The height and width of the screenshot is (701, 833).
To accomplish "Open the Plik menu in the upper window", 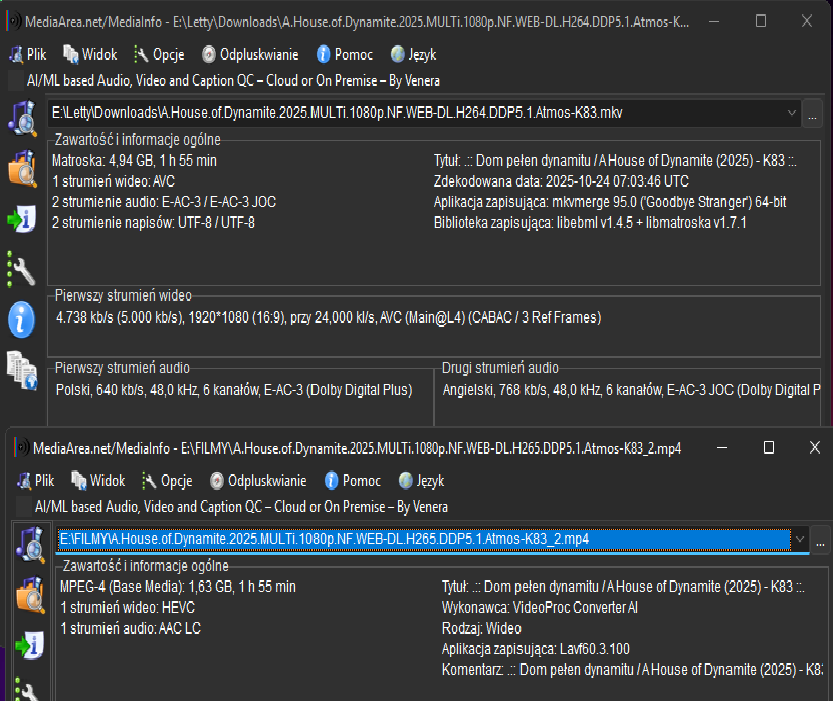I will (x=28, y=55).
